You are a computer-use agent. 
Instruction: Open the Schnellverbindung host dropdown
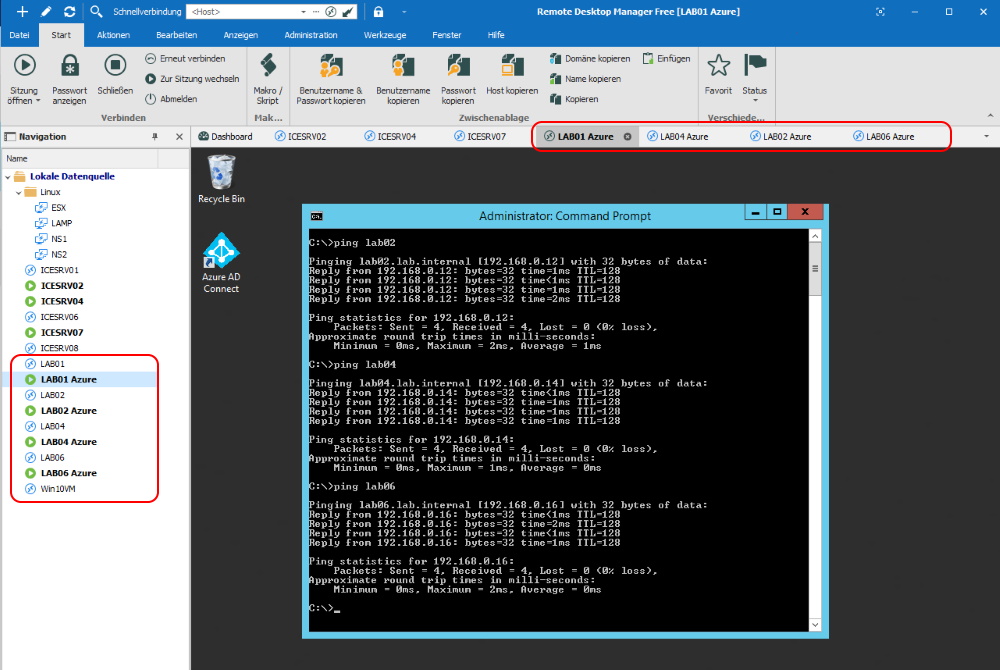[303, 11]
